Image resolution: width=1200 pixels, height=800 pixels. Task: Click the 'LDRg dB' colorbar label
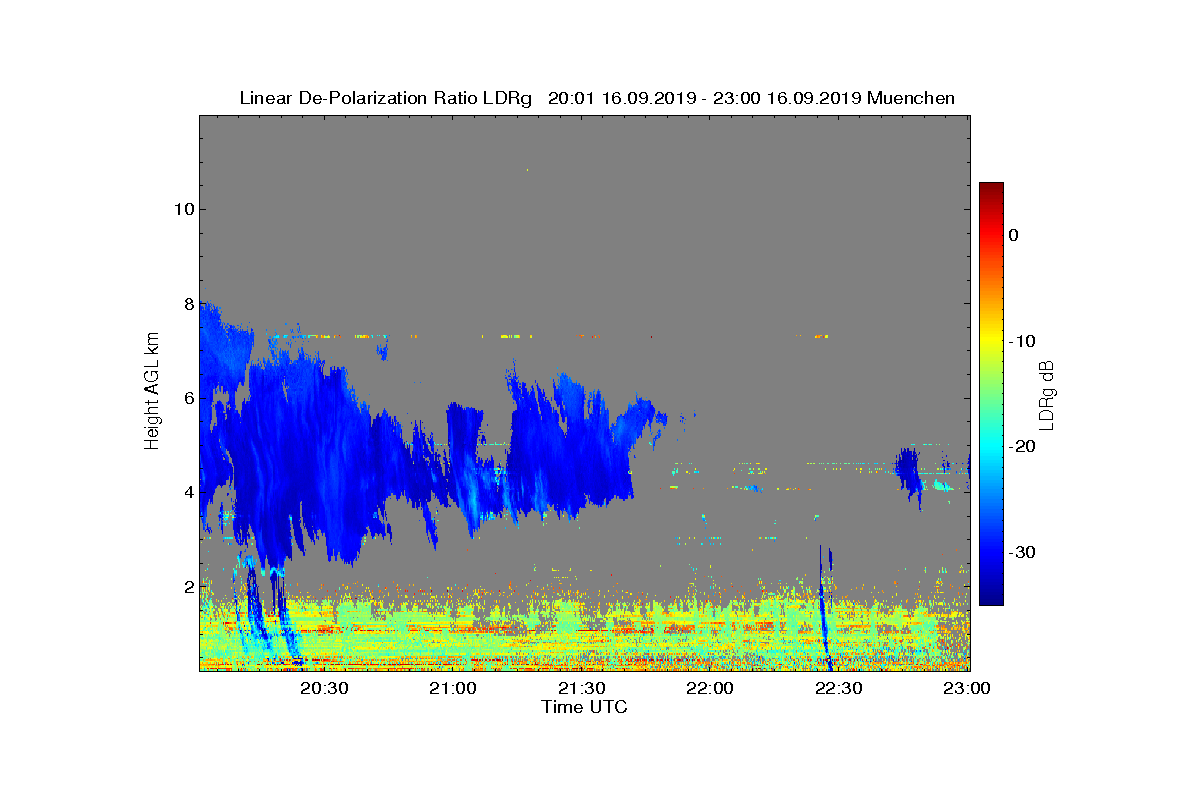point(1048,394)
